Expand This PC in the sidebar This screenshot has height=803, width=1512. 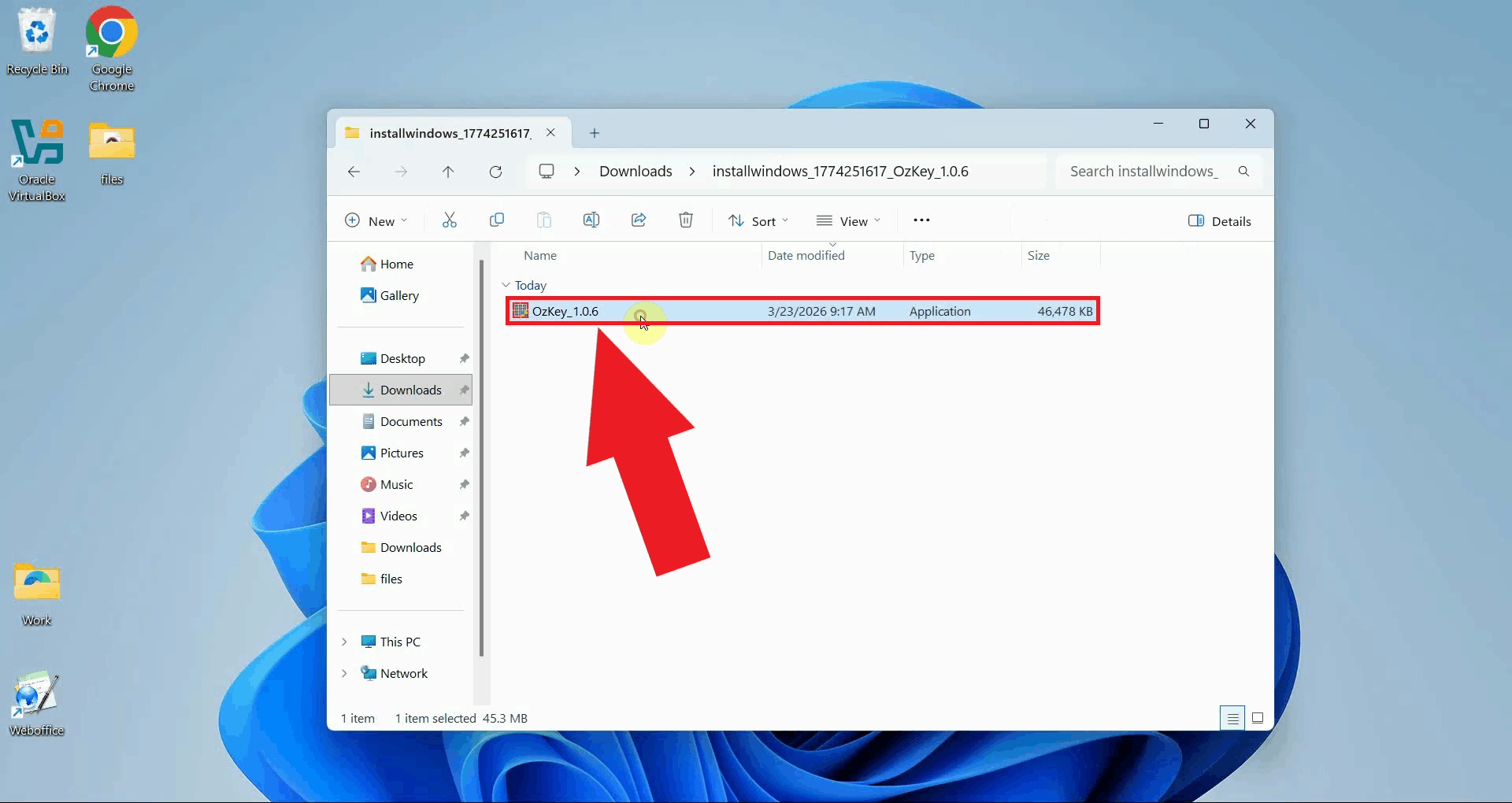(x=344, y=642)
